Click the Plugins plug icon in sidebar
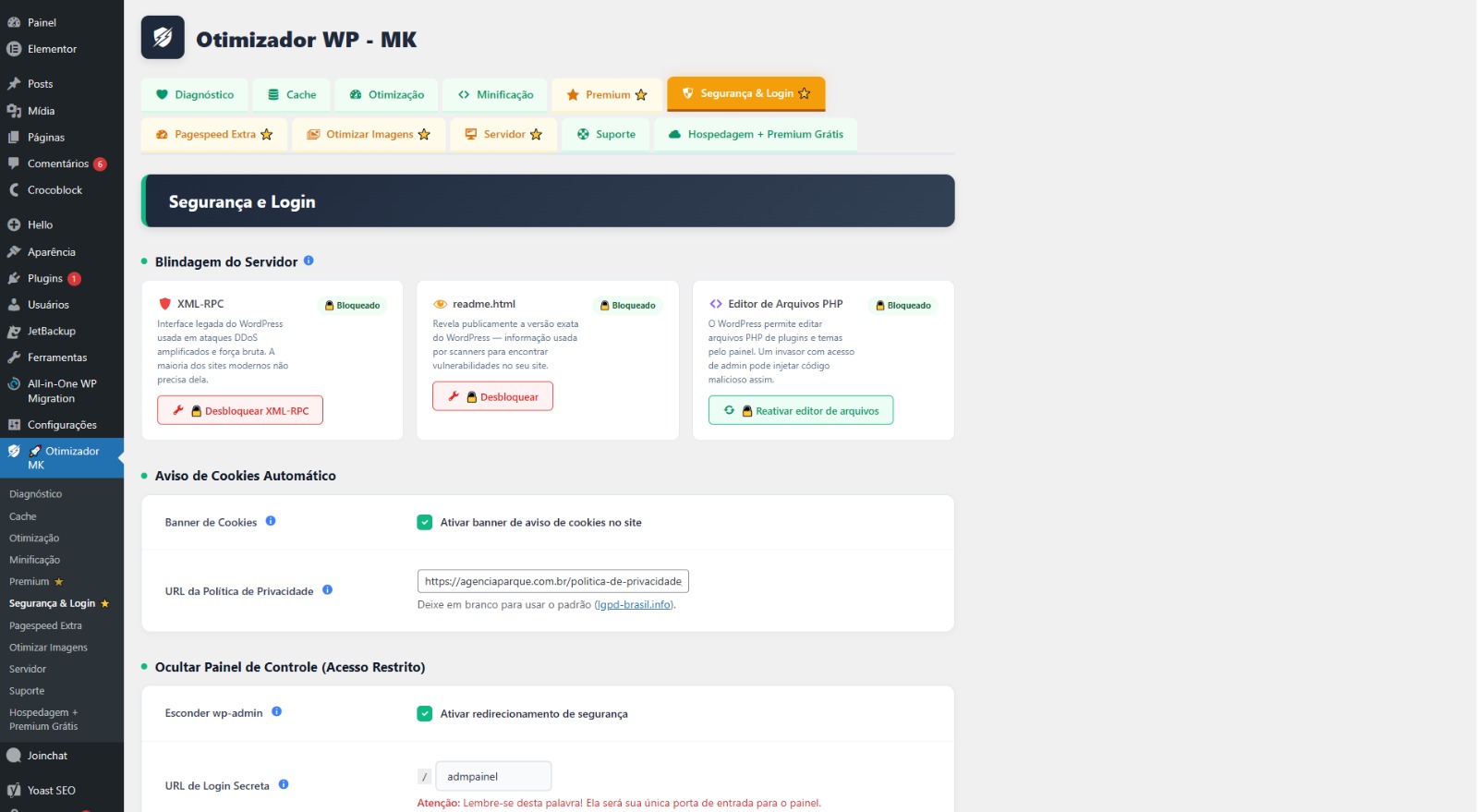The image size is (1478, 812). point(14,278)
